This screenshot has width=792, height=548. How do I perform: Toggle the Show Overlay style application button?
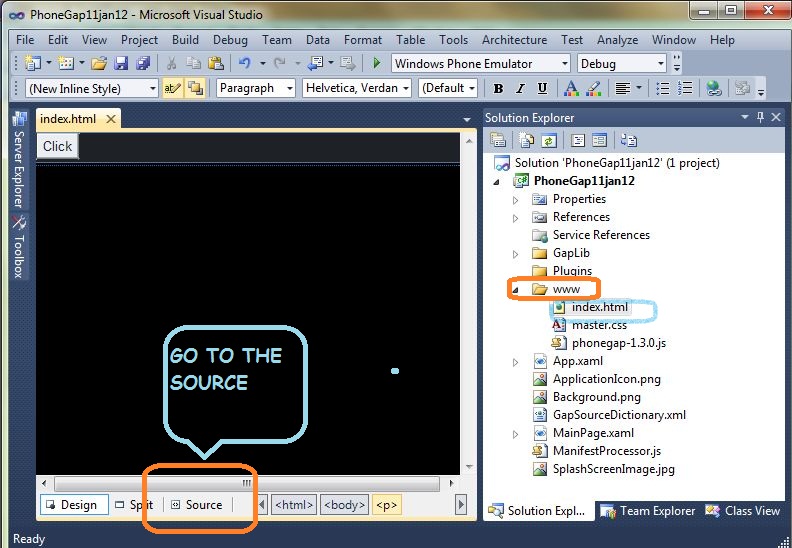195,88
